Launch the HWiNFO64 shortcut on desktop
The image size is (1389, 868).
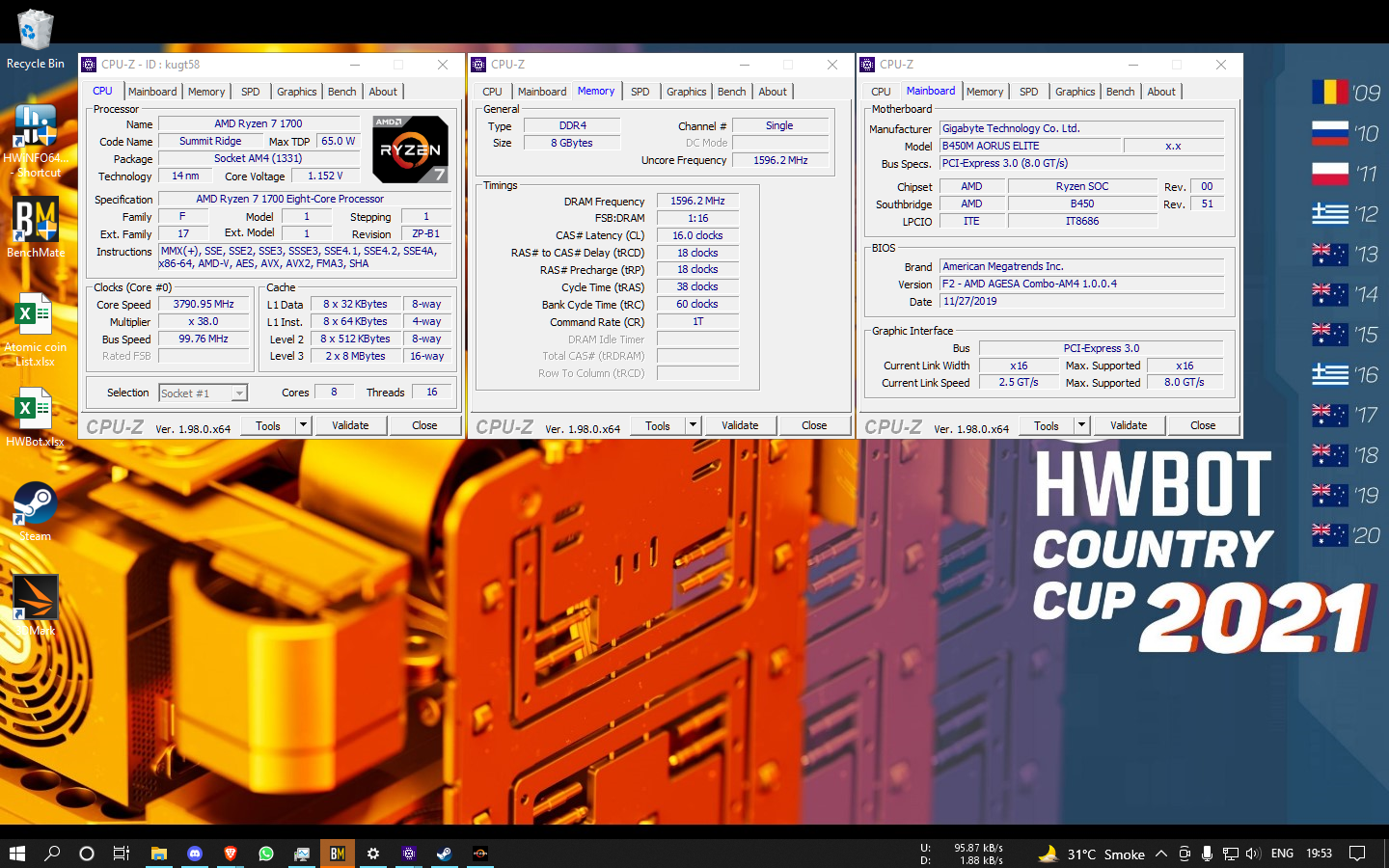point(35,141)
